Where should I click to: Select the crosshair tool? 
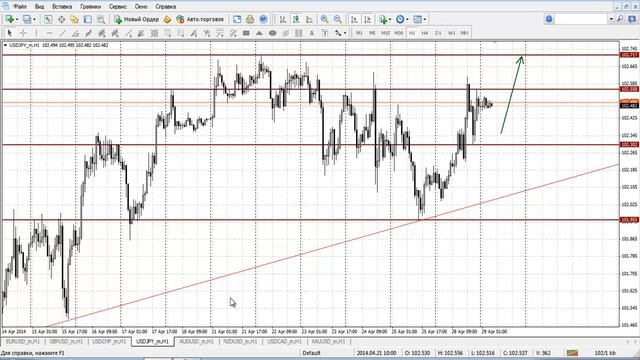pos(23,33)
